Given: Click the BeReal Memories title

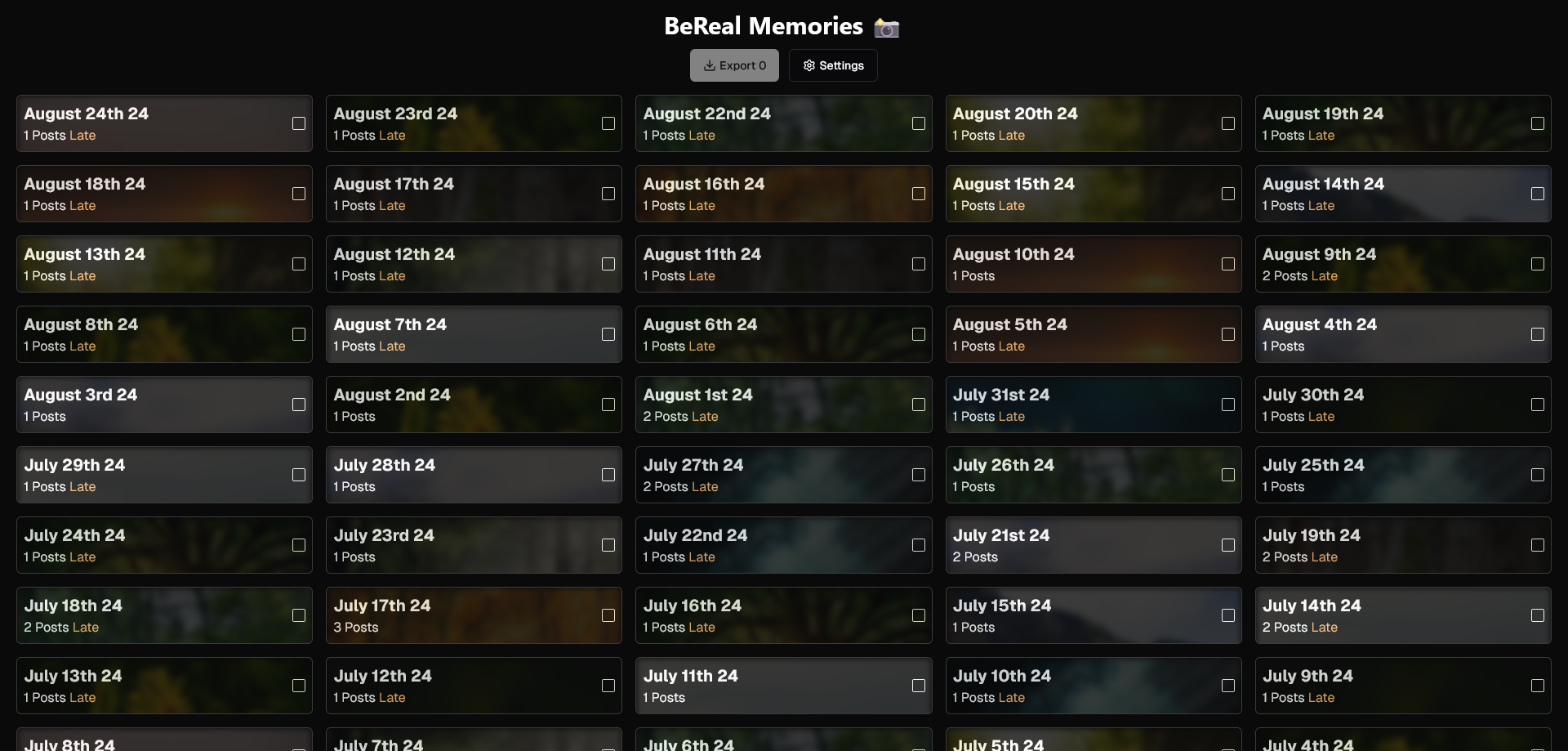Looking at the screenshot, I should click(763, 25).
